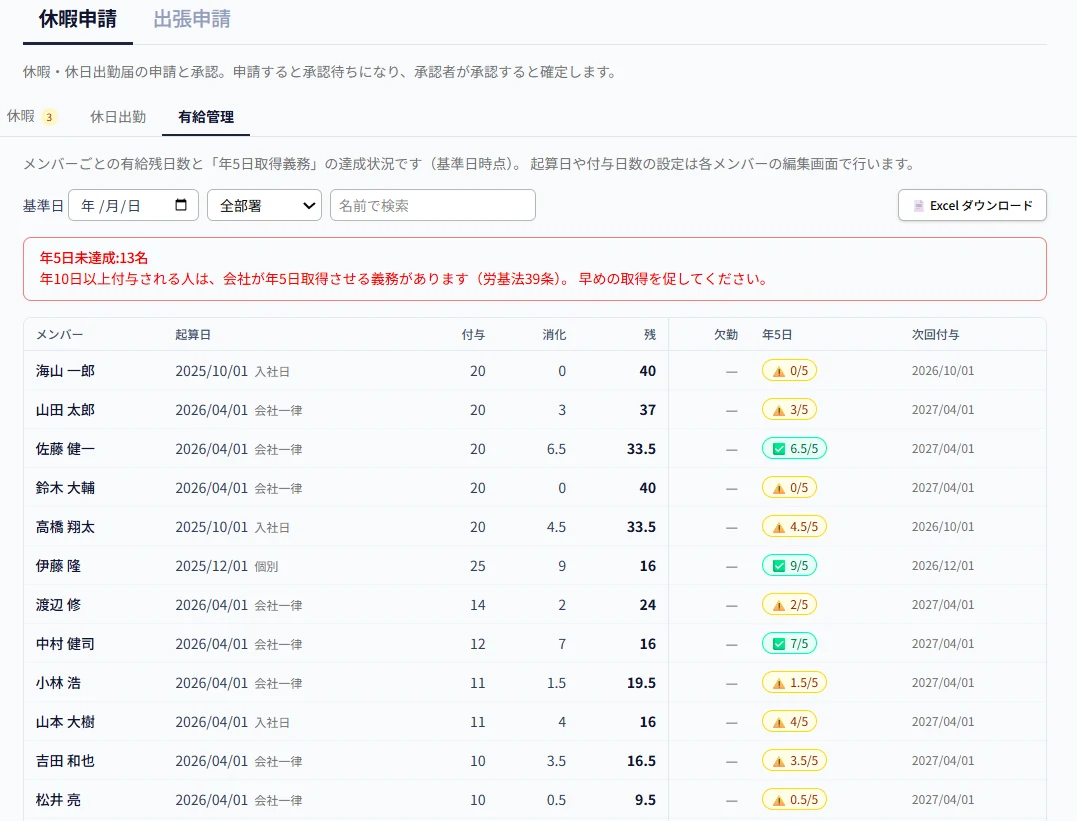
Task: Click the 消化 column header
Action: tap(554, 335)
